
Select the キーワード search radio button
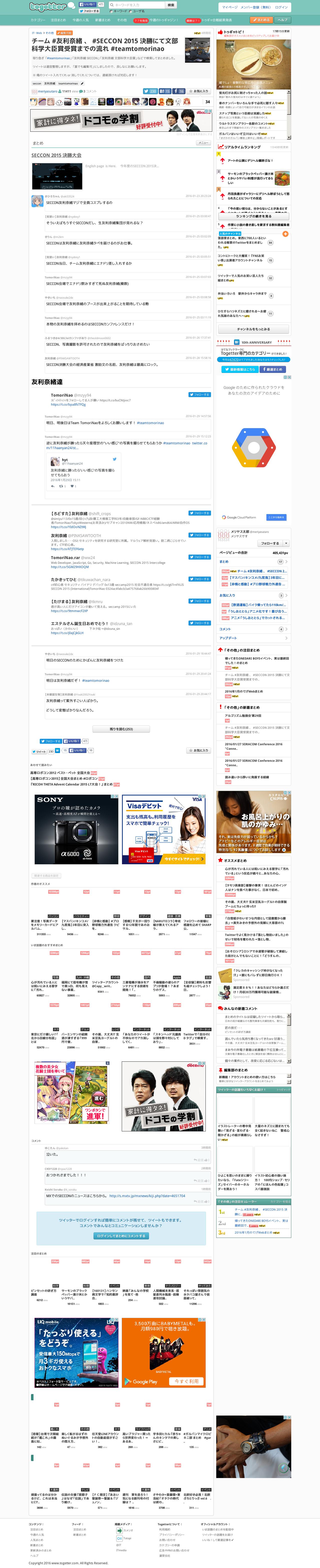(111, 11)
